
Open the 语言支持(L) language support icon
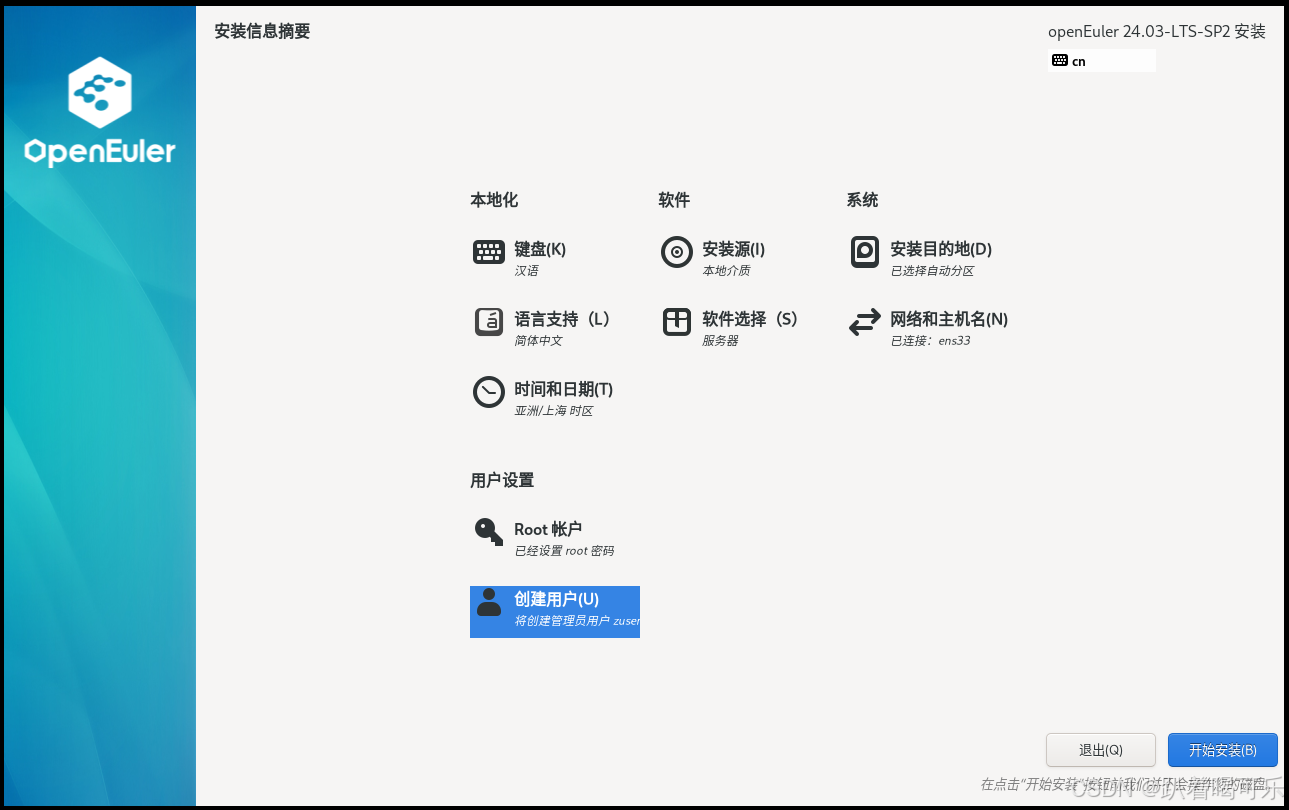[489, 322]
